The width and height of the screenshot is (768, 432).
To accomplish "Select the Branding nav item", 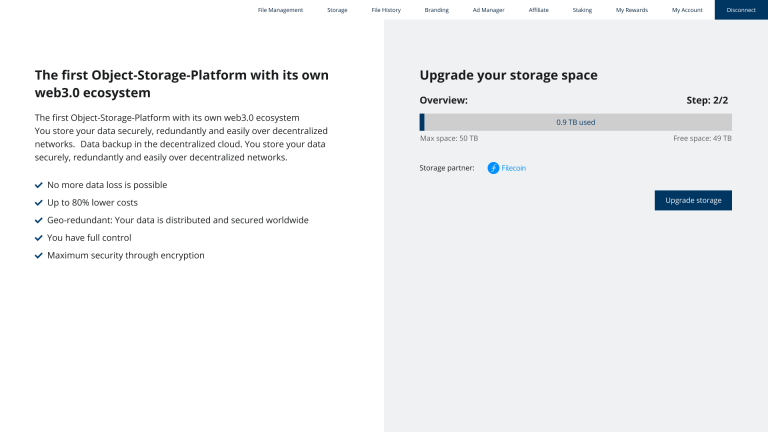I will 436,10.
